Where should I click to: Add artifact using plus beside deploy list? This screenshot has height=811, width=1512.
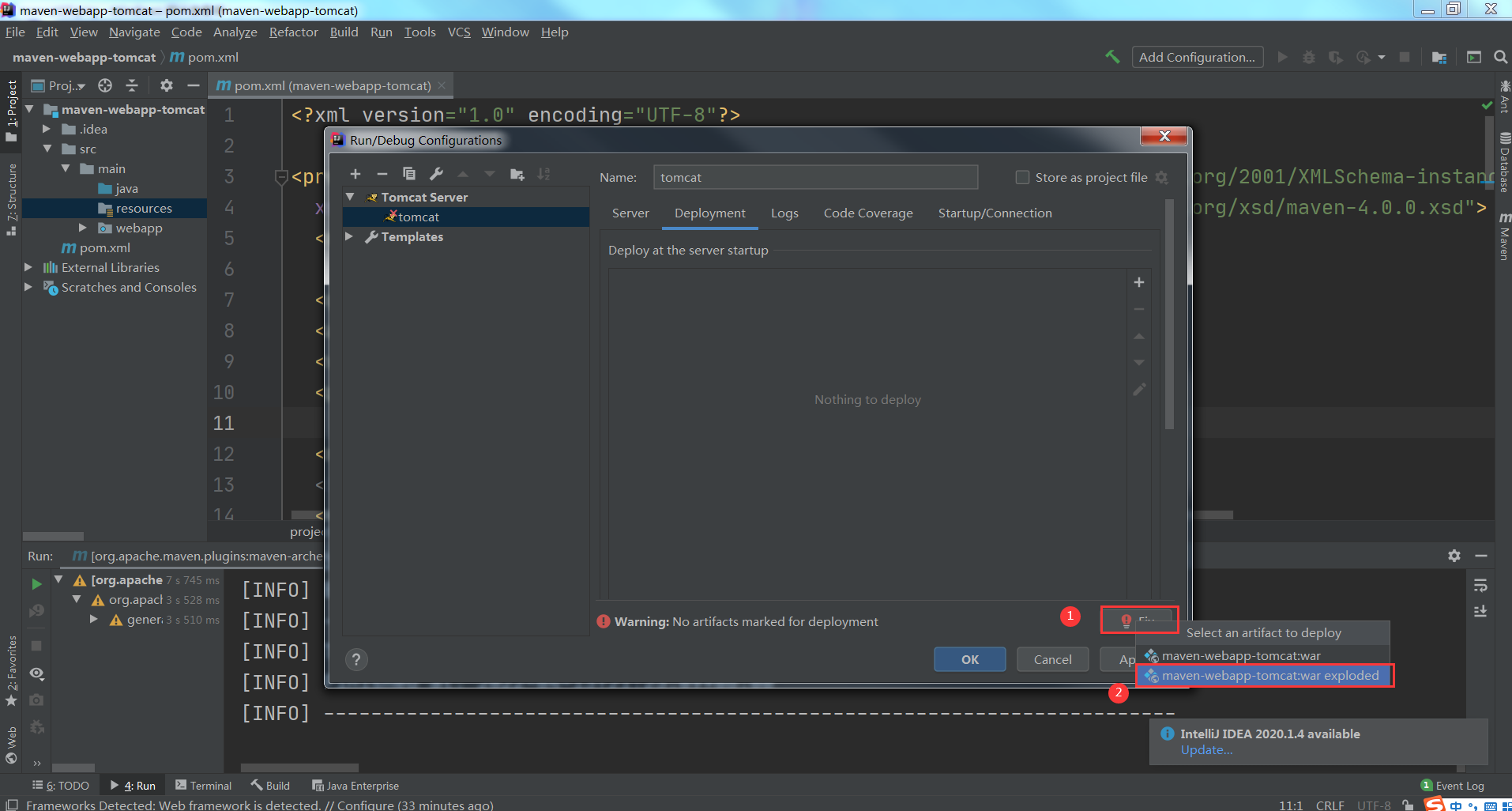(x=1139, y=282)
